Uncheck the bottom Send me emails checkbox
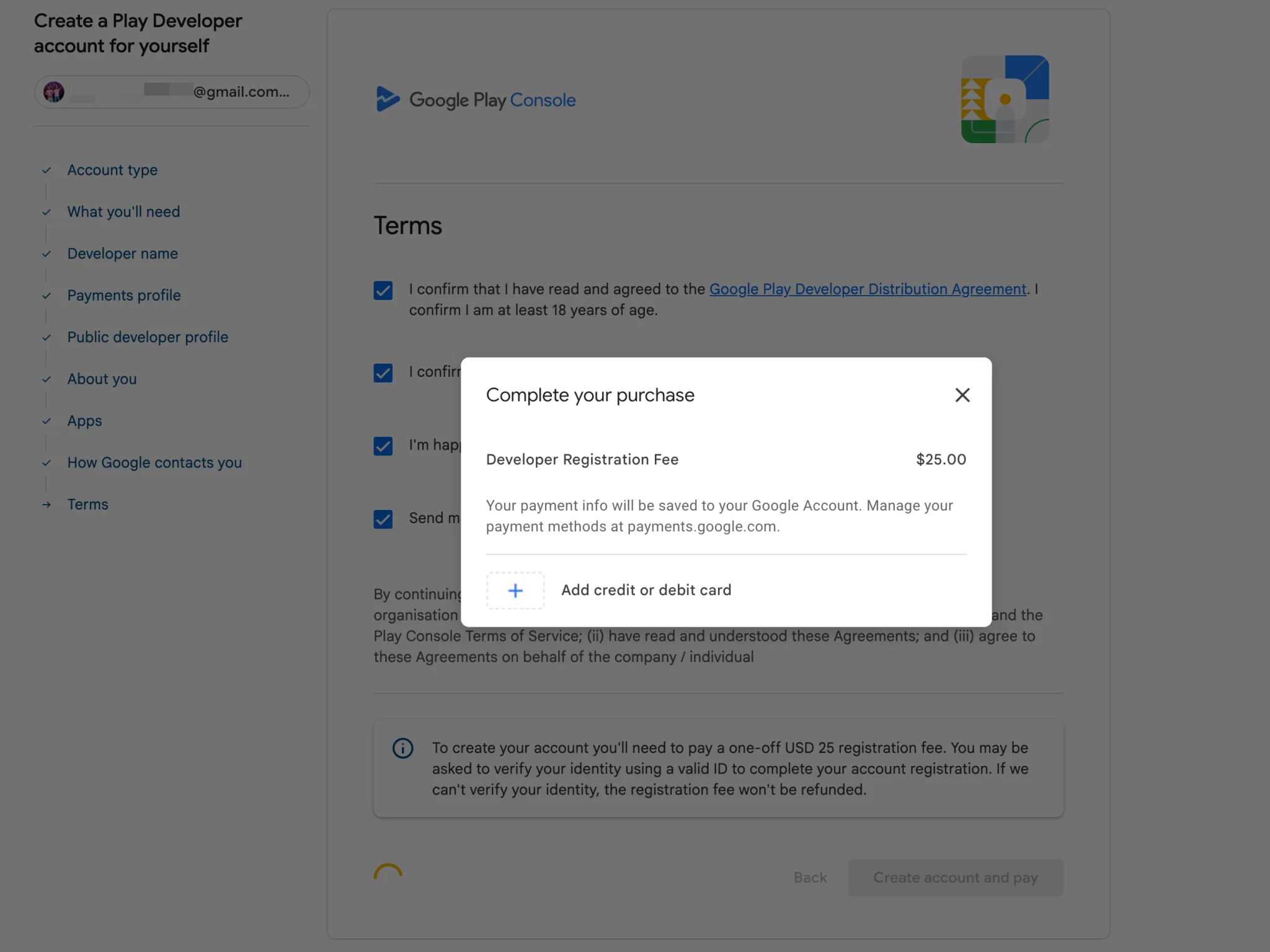Screen dimensions: 1270x952 pyautogui.click(x=383, y=519)
